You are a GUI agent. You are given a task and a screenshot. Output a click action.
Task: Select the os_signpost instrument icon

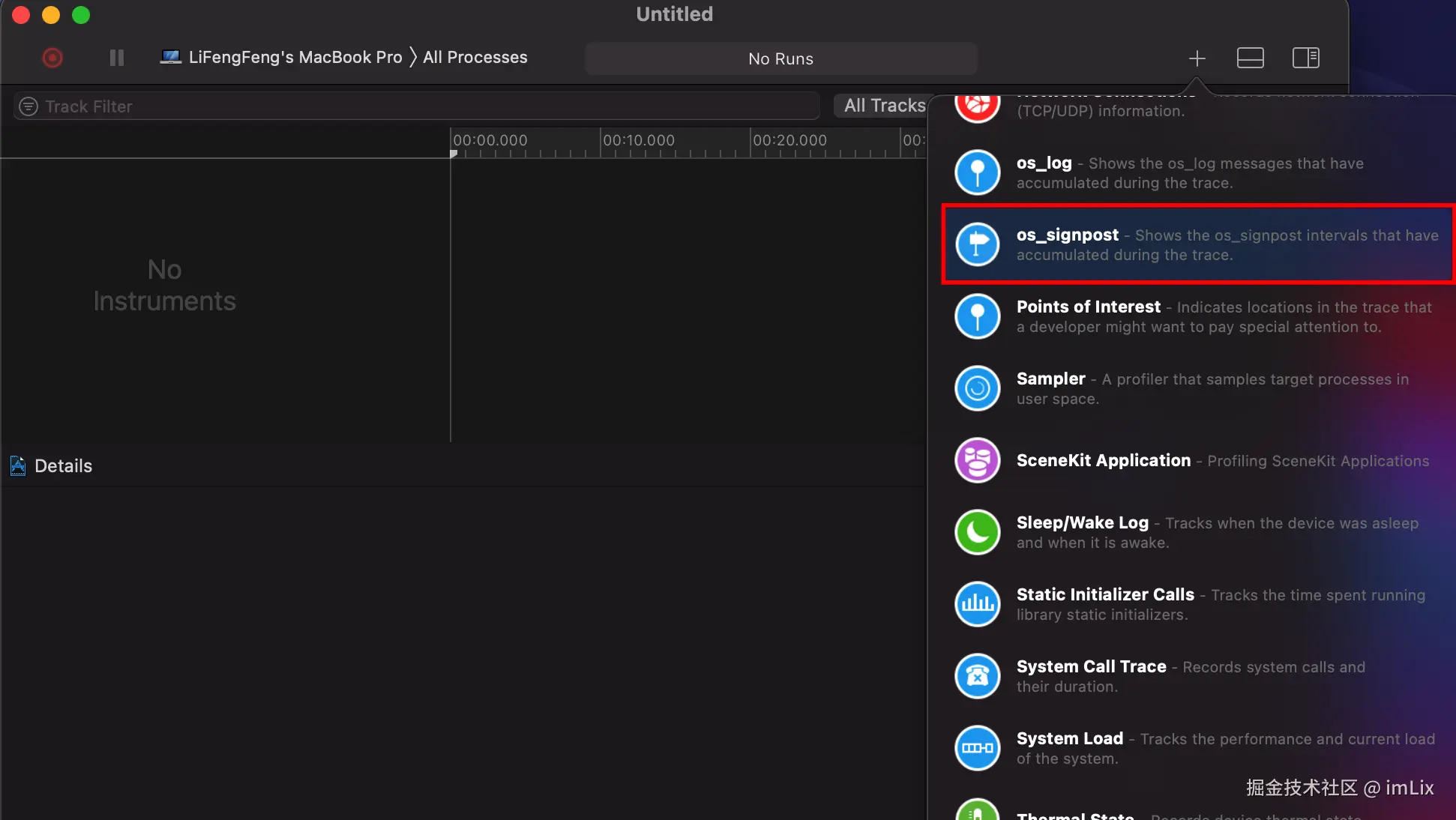tap(977, 244)
